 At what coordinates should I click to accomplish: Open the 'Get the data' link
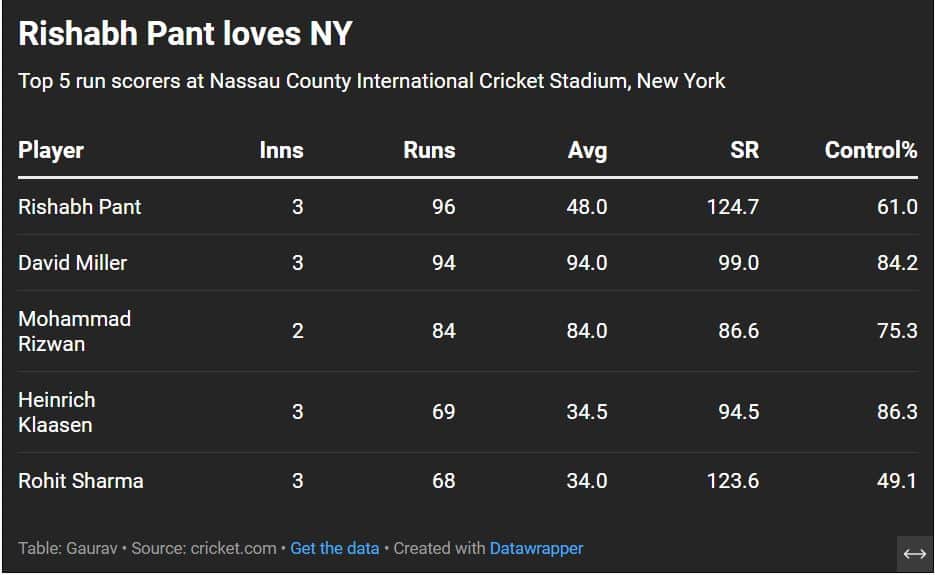tap(334, 548)
